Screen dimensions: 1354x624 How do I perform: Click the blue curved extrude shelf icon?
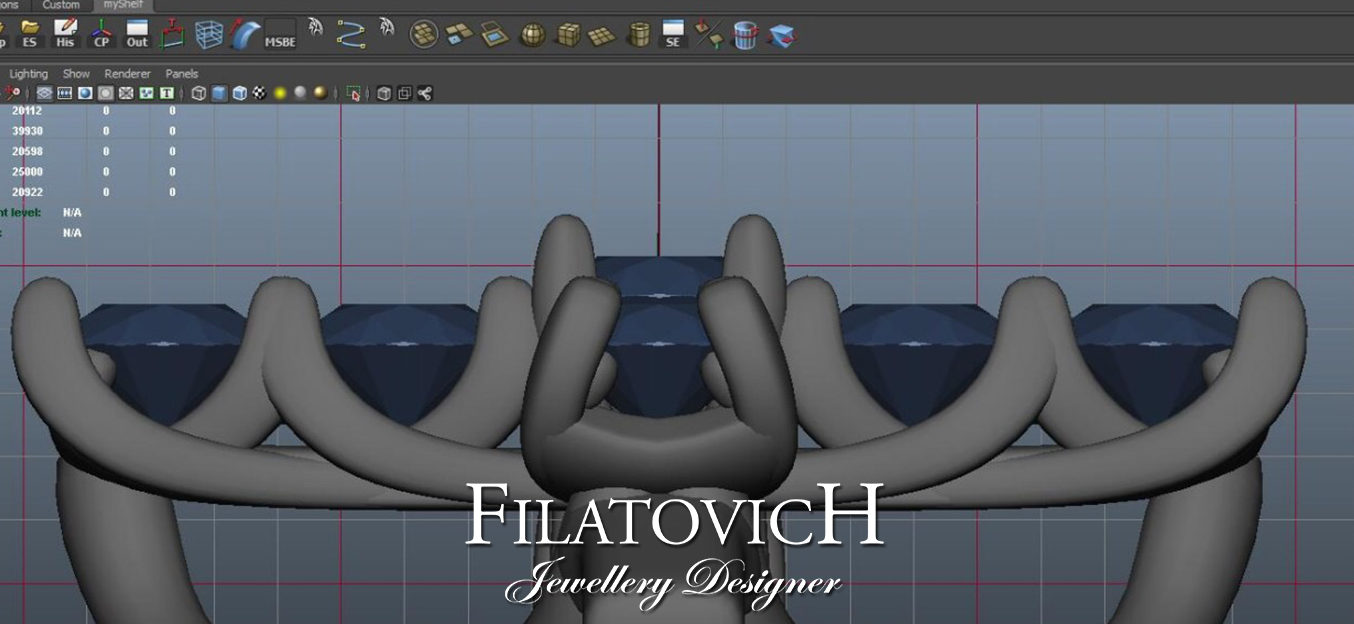point(245,34)
